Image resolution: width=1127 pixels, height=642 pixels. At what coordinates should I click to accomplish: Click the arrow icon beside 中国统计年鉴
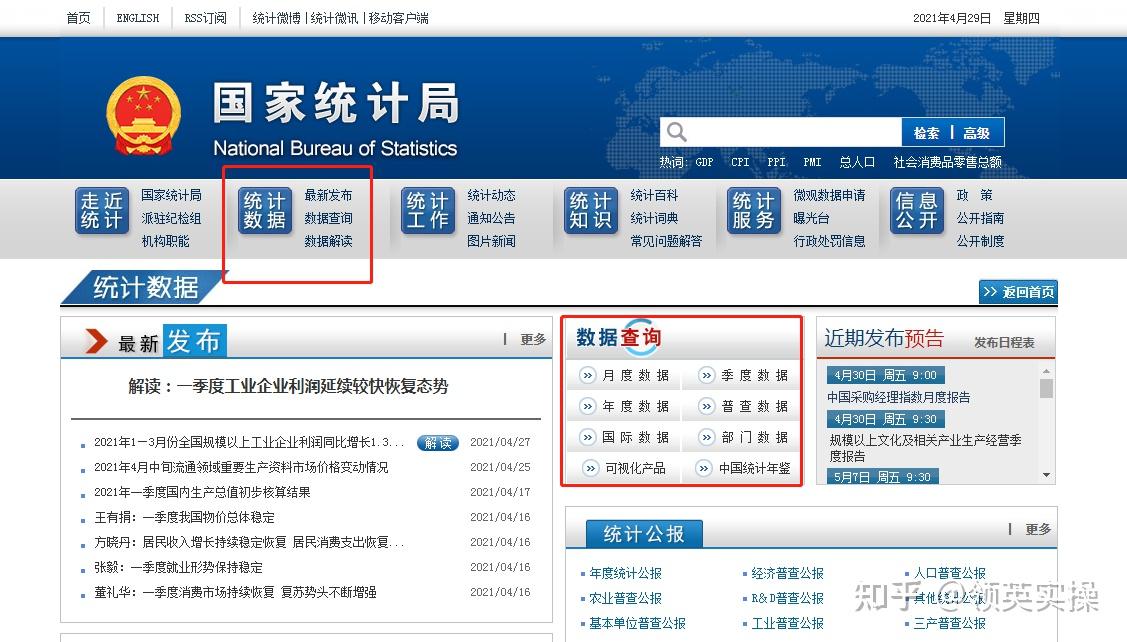[704, 468]
